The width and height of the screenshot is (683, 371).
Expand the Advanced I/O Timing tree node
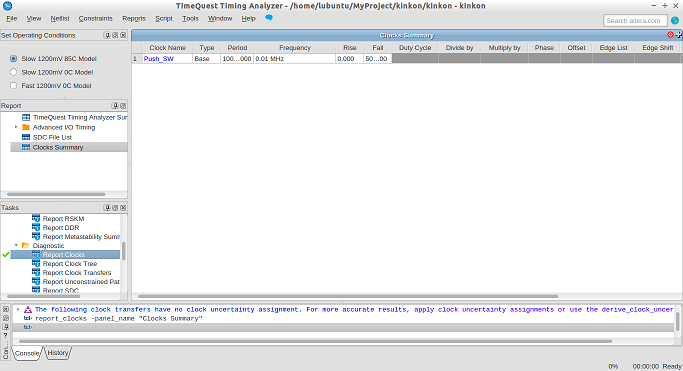point(16,127)
